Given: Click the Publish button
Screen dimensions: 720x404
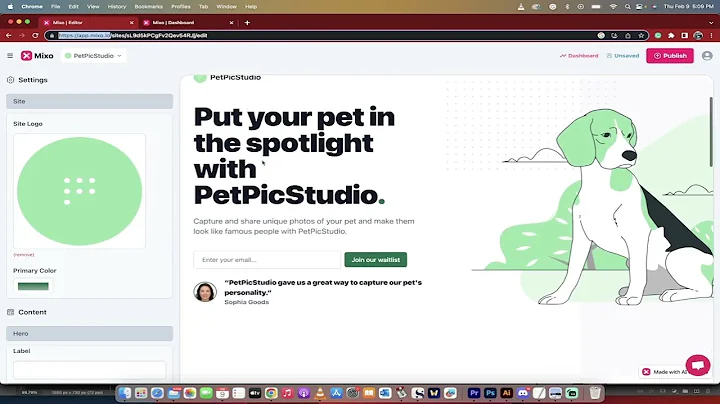Looking at the screenshot, I should pyautogui.click(x=670, y=56).
